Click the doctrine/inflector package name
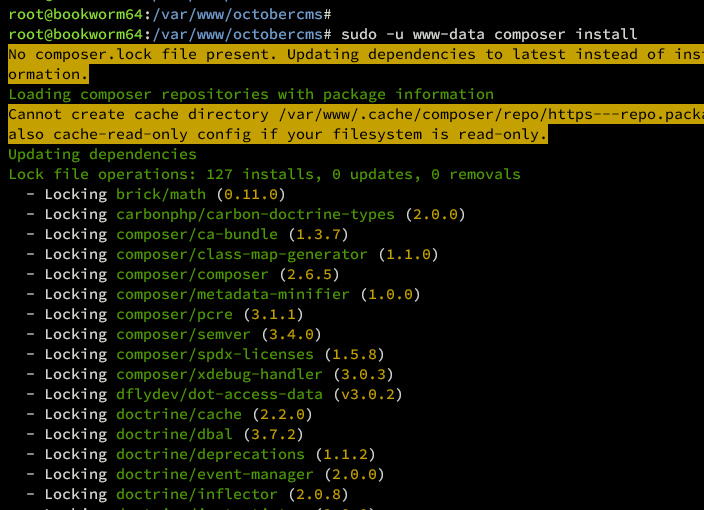 pos(197,494)
